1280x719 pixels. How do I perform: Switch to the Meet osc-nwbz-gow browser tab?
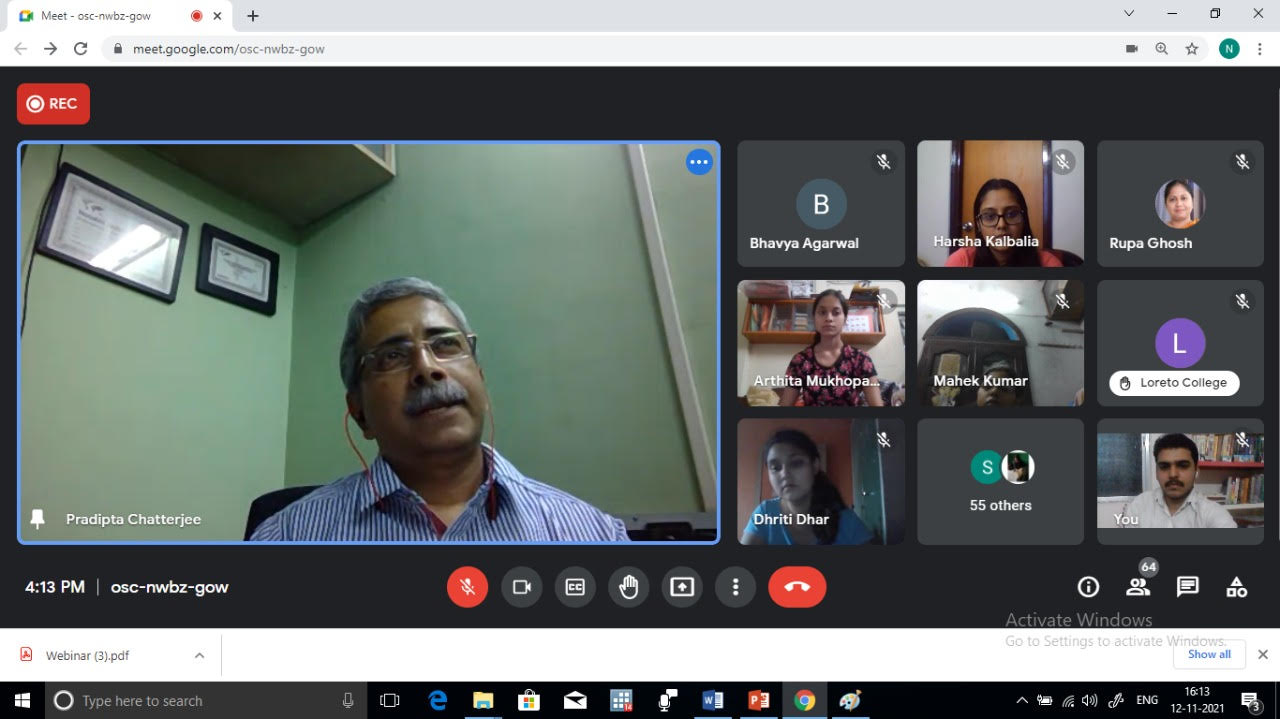tap(110, 16)
